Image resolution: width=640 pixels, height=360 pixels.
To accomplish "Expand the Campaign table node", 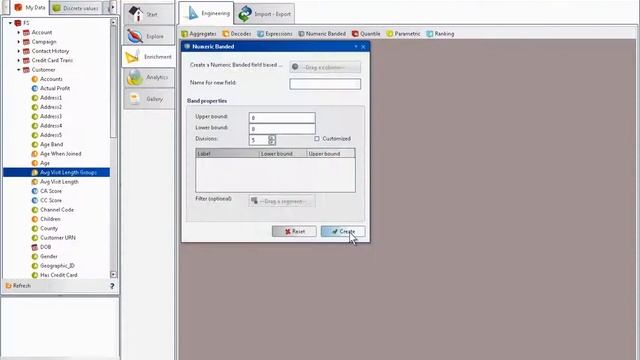I will [x=18, y=42].
